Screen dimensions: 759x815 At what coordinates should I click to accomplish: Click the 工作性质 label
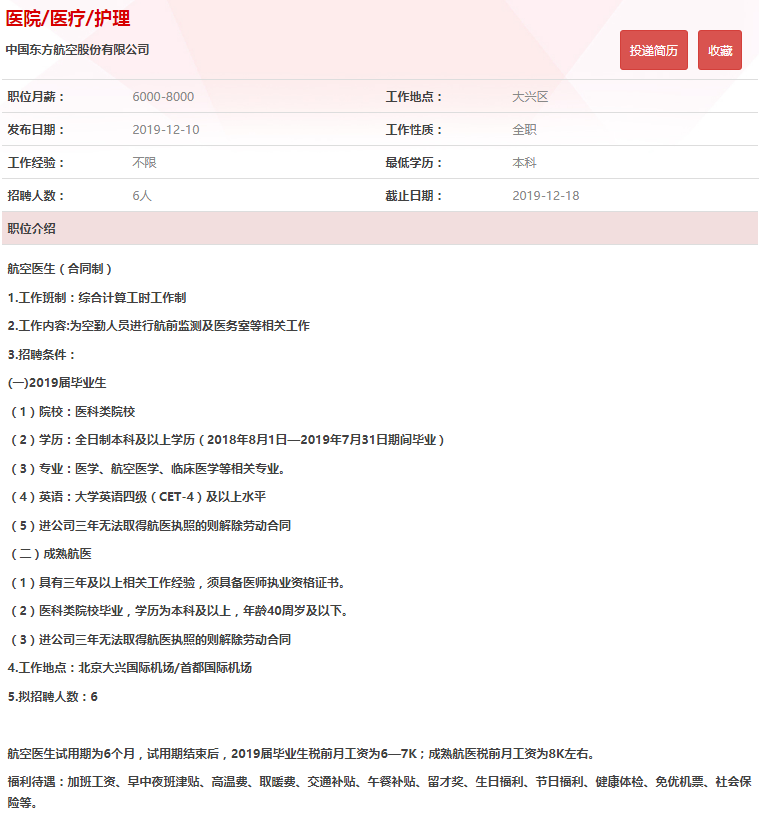pyautogui.click(x=414, y=129)
